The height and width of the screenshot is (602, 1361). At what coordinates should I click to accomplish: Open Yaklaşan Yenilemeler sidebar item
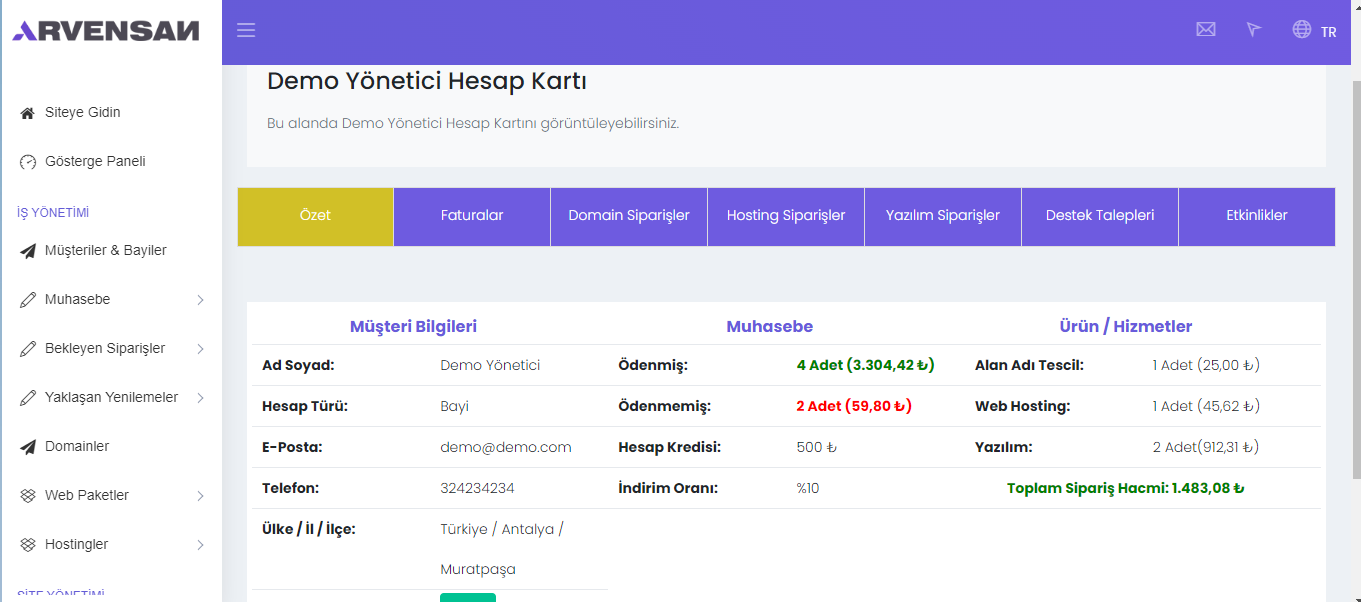click(111, 397)
